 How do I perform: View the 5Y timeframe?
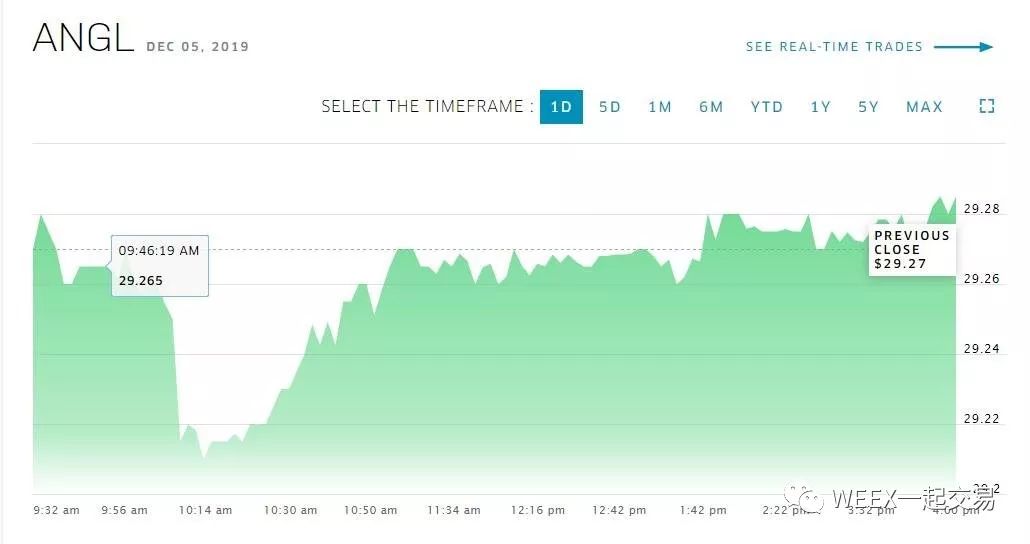pyautogui.click(x=868, y=107)
